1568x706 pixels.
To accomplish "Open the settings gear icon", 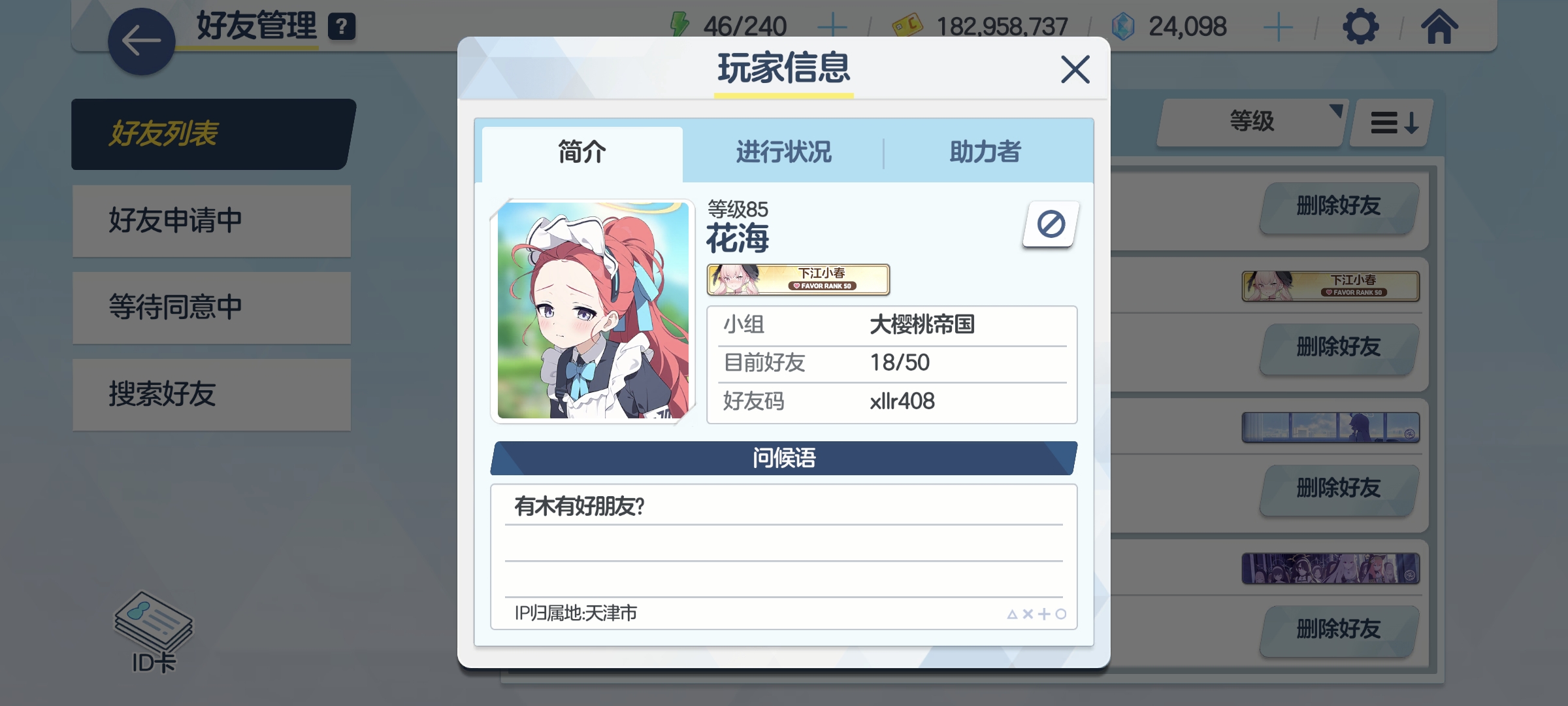I will [x=1360, y=27].
